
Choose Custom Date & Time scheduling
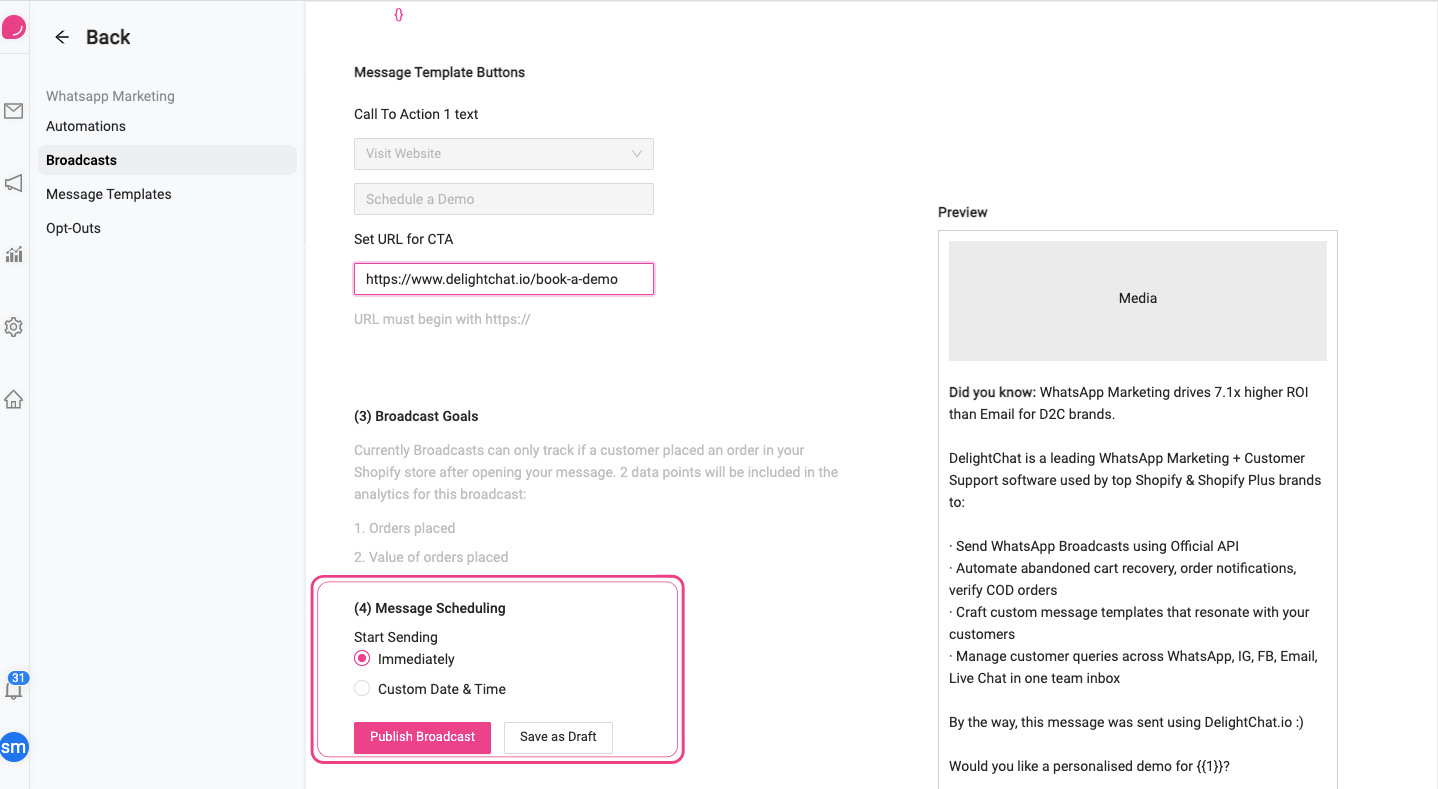coord(361,688)
